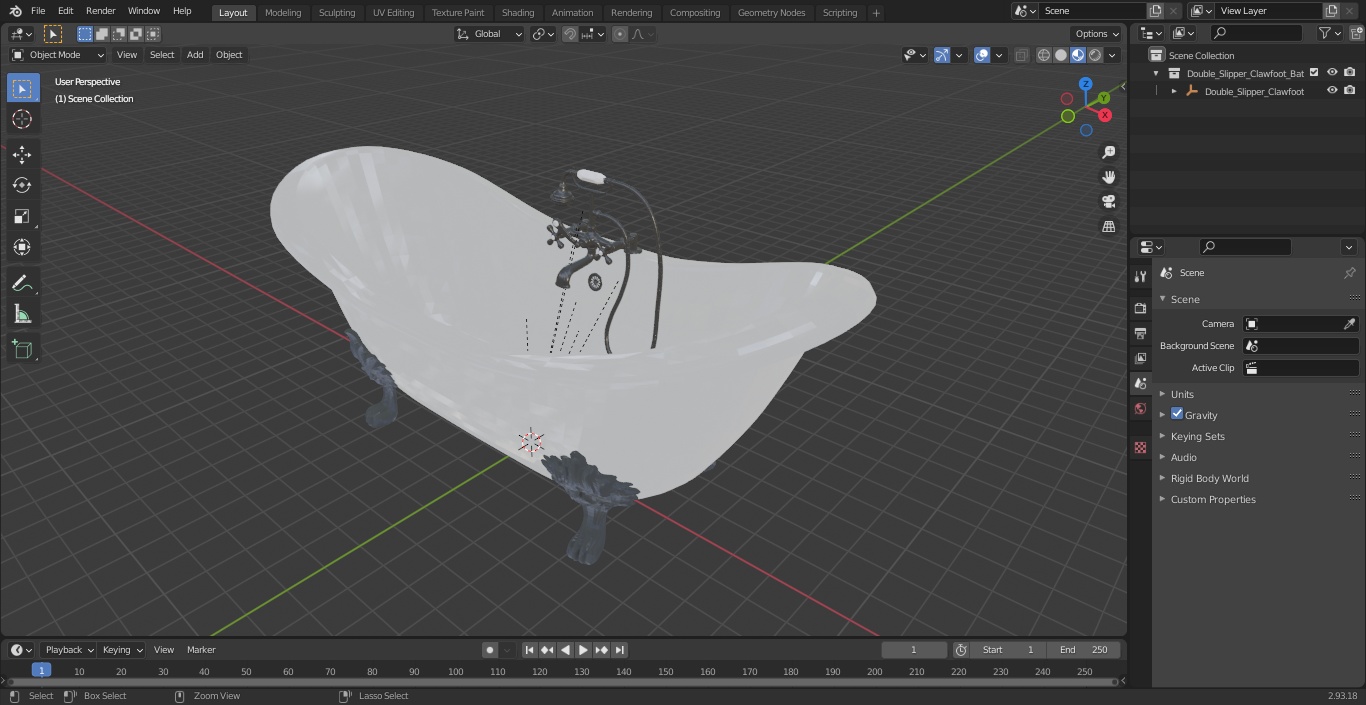The width and height of the screenshot is (1366, 705).
Task: Jump to the timeline start frame
Action: [x=530, y=650]
